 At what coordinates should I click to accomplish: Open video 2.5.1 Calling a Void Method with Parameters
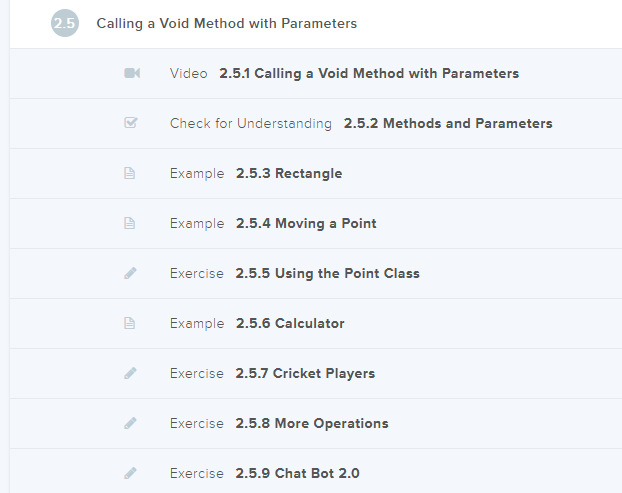coord(368,73)
